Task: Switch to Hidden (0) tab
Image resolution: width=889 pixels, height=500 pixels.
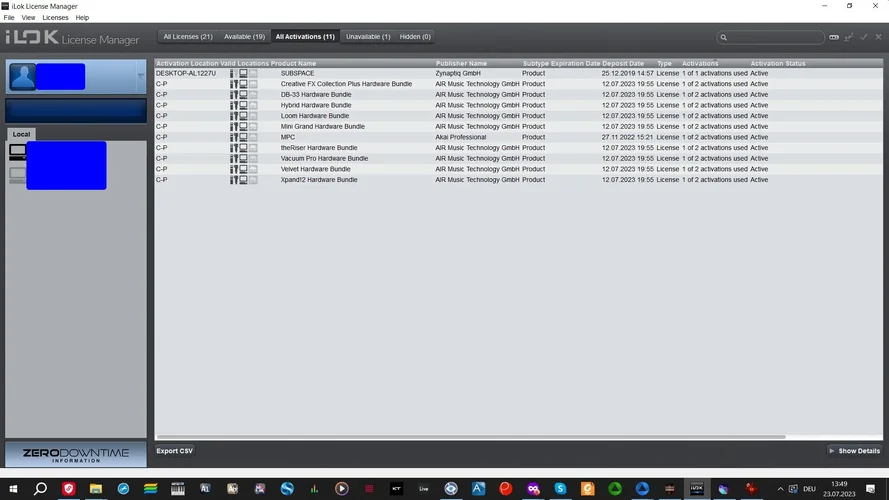Action: coord(415,37)
